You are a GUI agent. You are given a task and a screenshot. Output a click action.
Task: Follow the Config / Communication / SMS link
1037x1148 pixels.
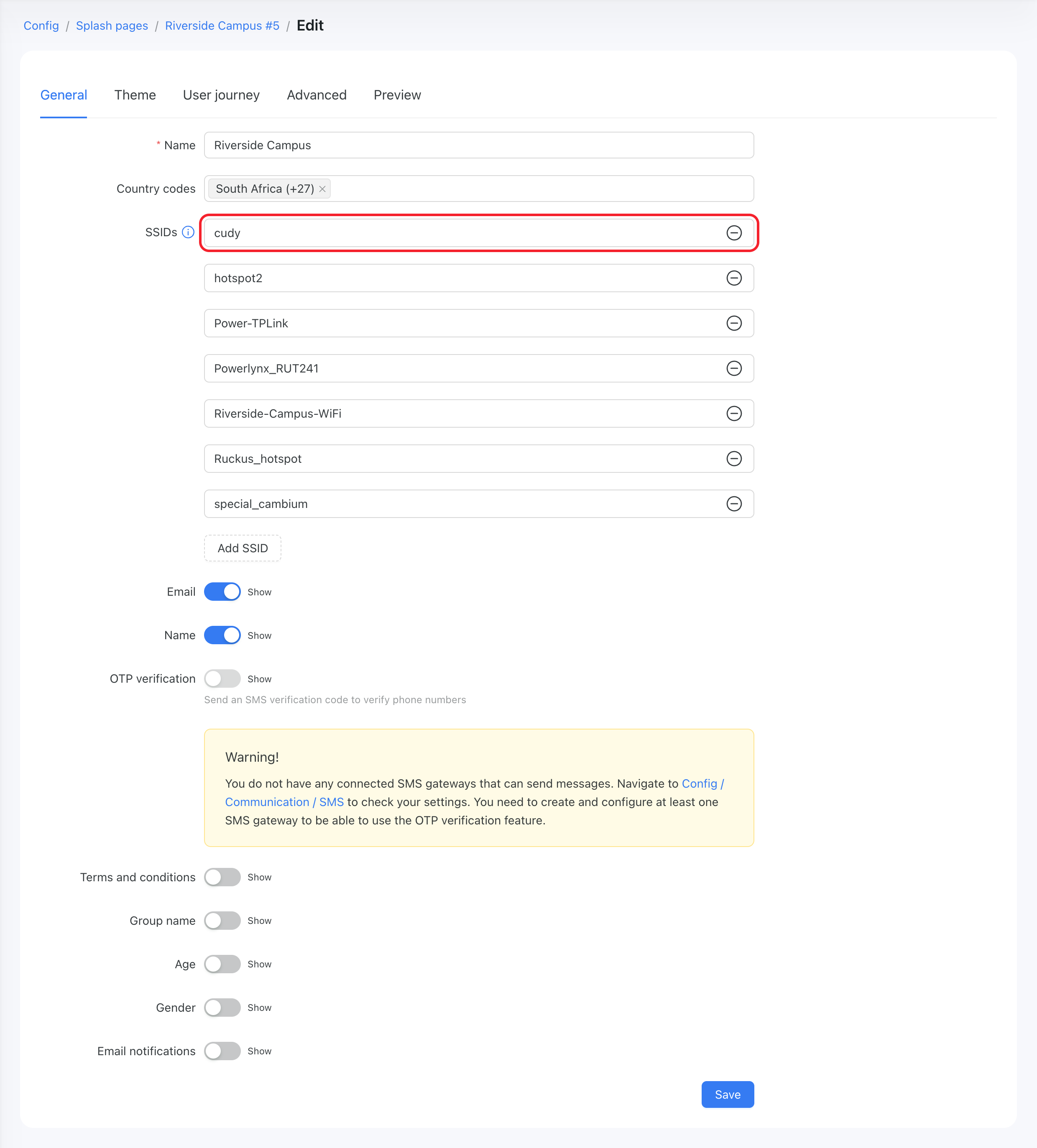(x=474, y=793)
